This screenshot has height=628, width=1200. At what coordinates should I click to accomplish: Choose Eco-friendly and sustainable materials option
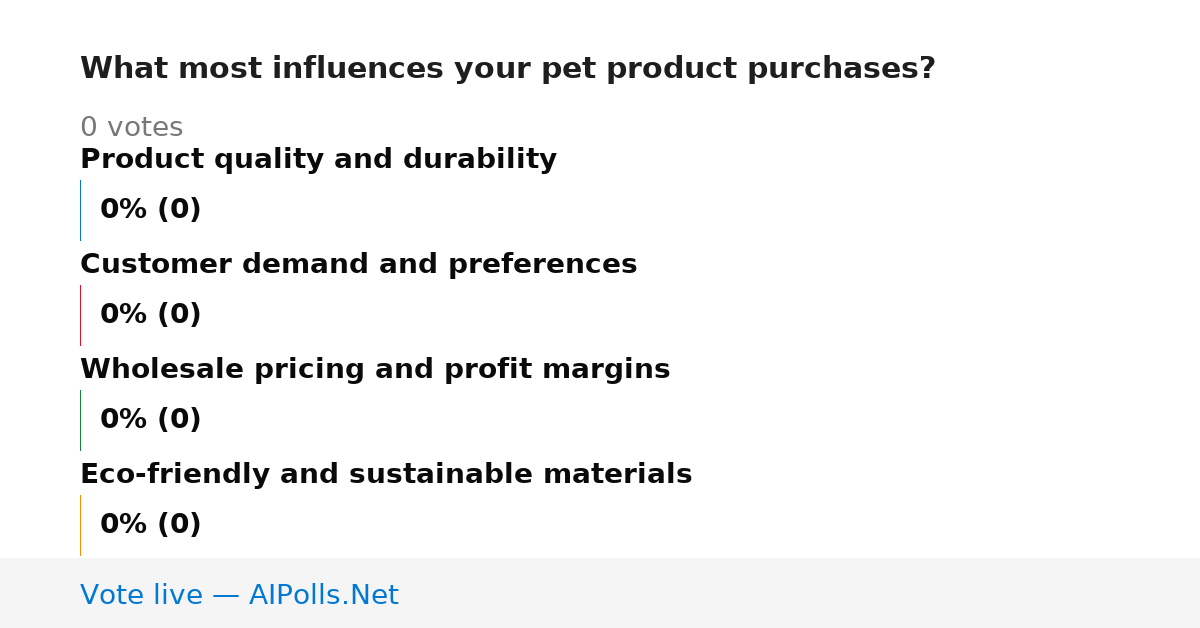(x=386, y=475)
